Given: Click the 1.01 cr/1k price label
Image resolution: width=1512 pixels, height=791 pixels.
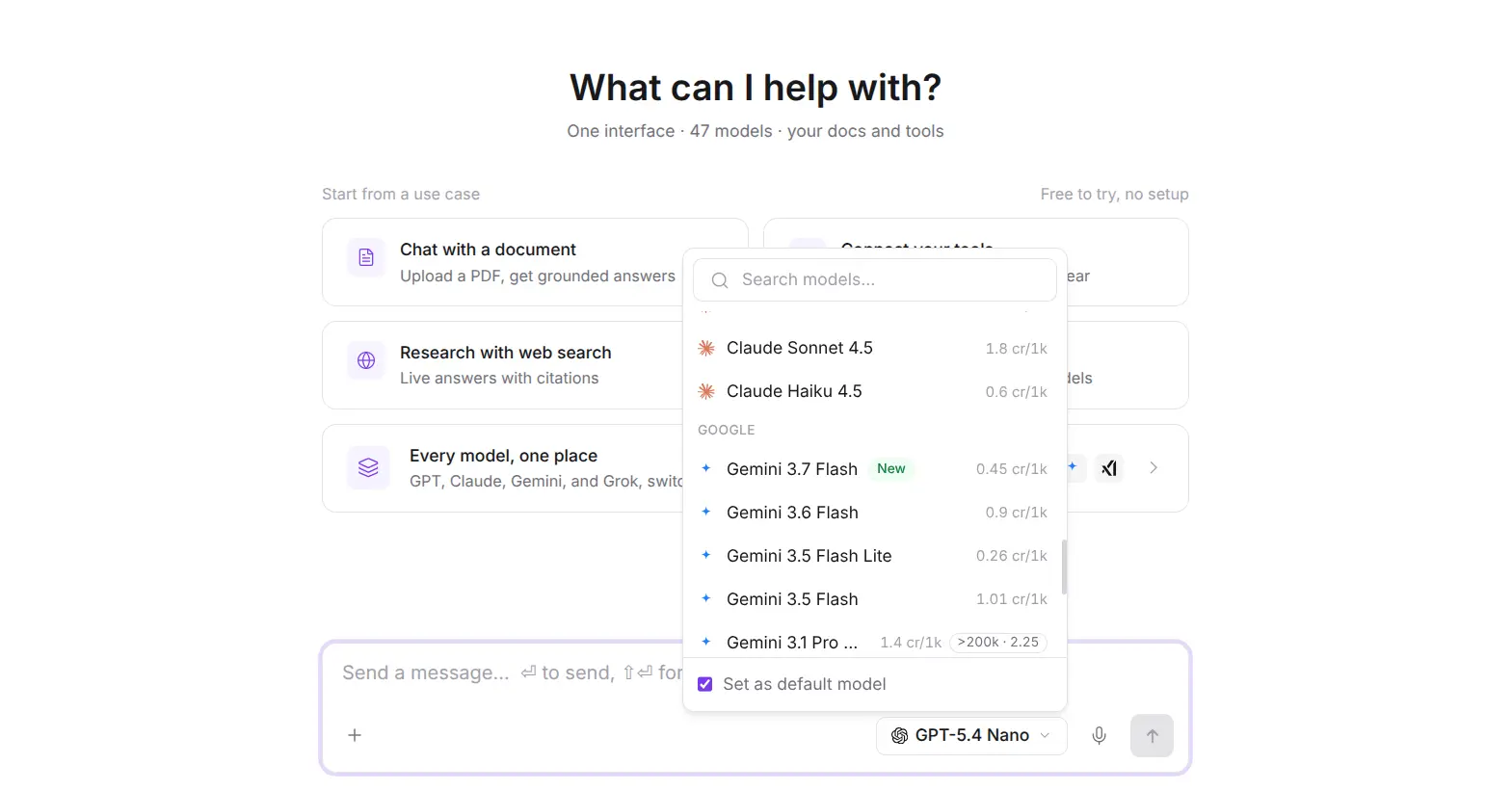Looking at the screenshot, I should (1011, 599).
